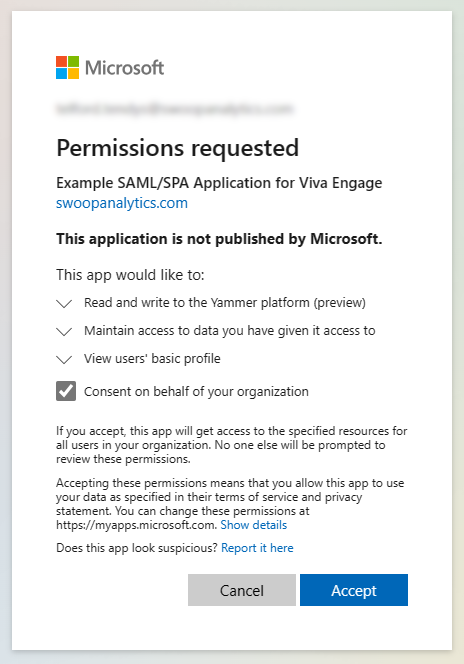
Task: Click the not published by Microsoft warning
Action: tap(219, 239)
